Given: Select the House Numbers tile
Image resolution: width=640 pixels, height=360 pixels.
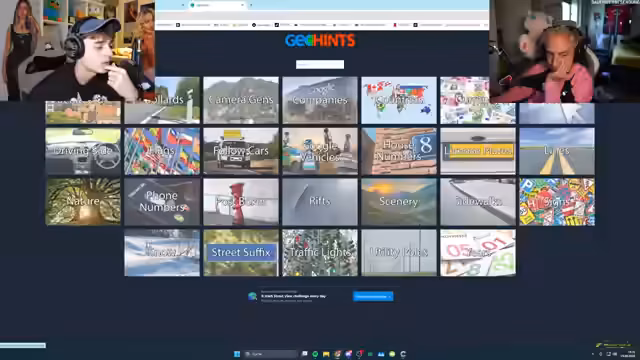Looking at the screenshot, I should point(399,151).
